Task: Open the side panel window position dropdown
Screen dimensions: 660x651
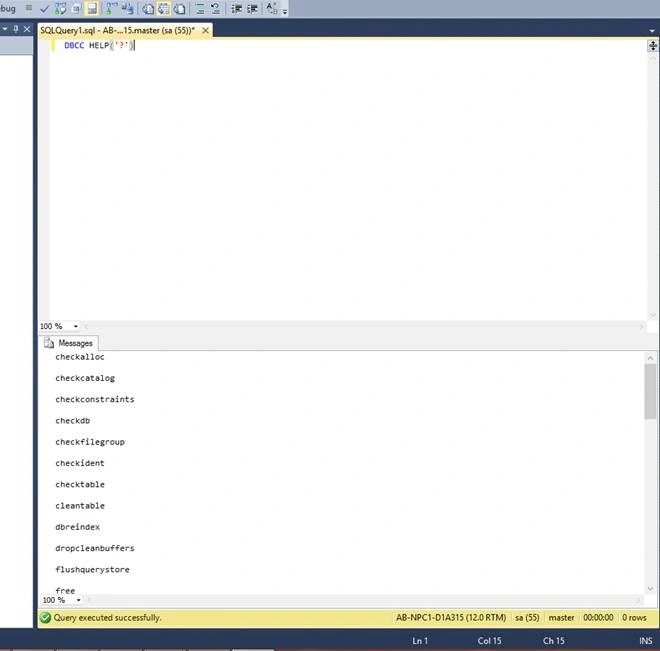Action: pyautogui.click(x=5, y=29)
